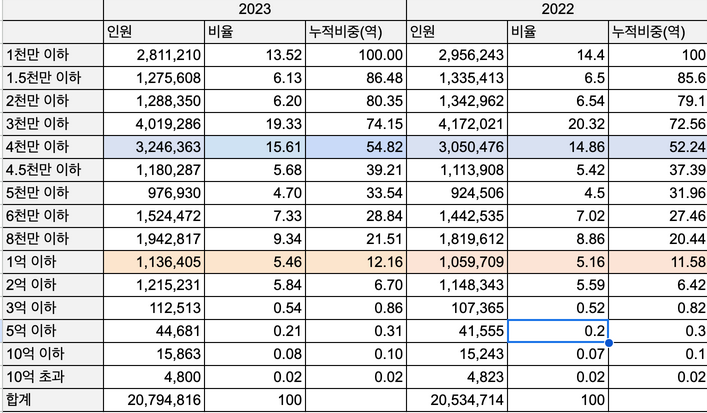Click the cell containing 1,180,287
Screen dimensions: 707x413
pos(154,170)
